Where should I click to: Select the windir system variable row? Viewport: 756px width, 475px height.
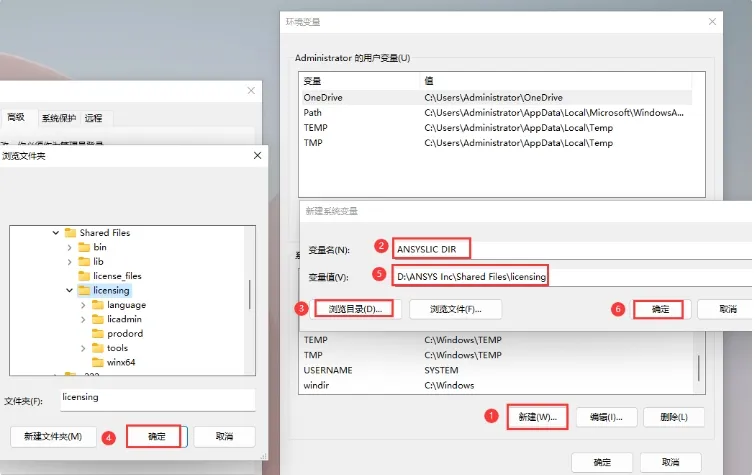click(x=497, y=385)
